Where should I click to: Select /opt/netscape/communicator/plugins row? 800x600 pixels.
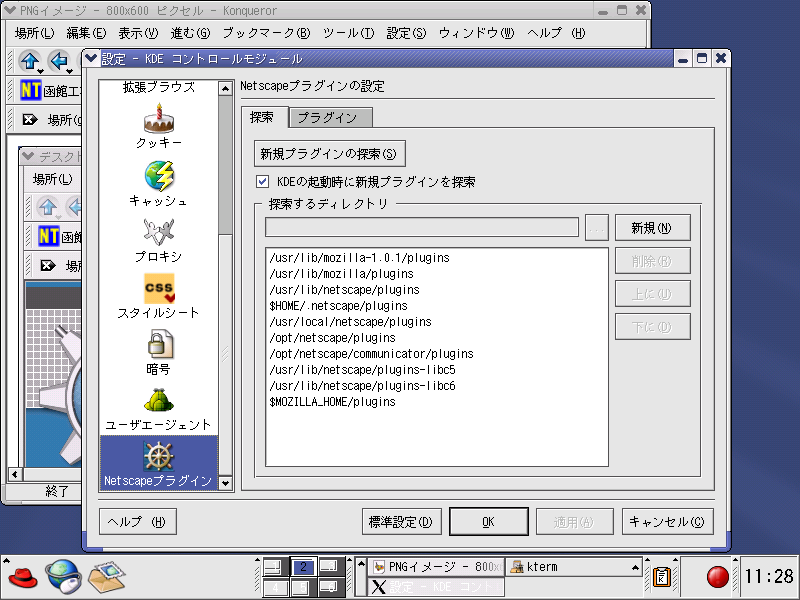click(437, 354)
